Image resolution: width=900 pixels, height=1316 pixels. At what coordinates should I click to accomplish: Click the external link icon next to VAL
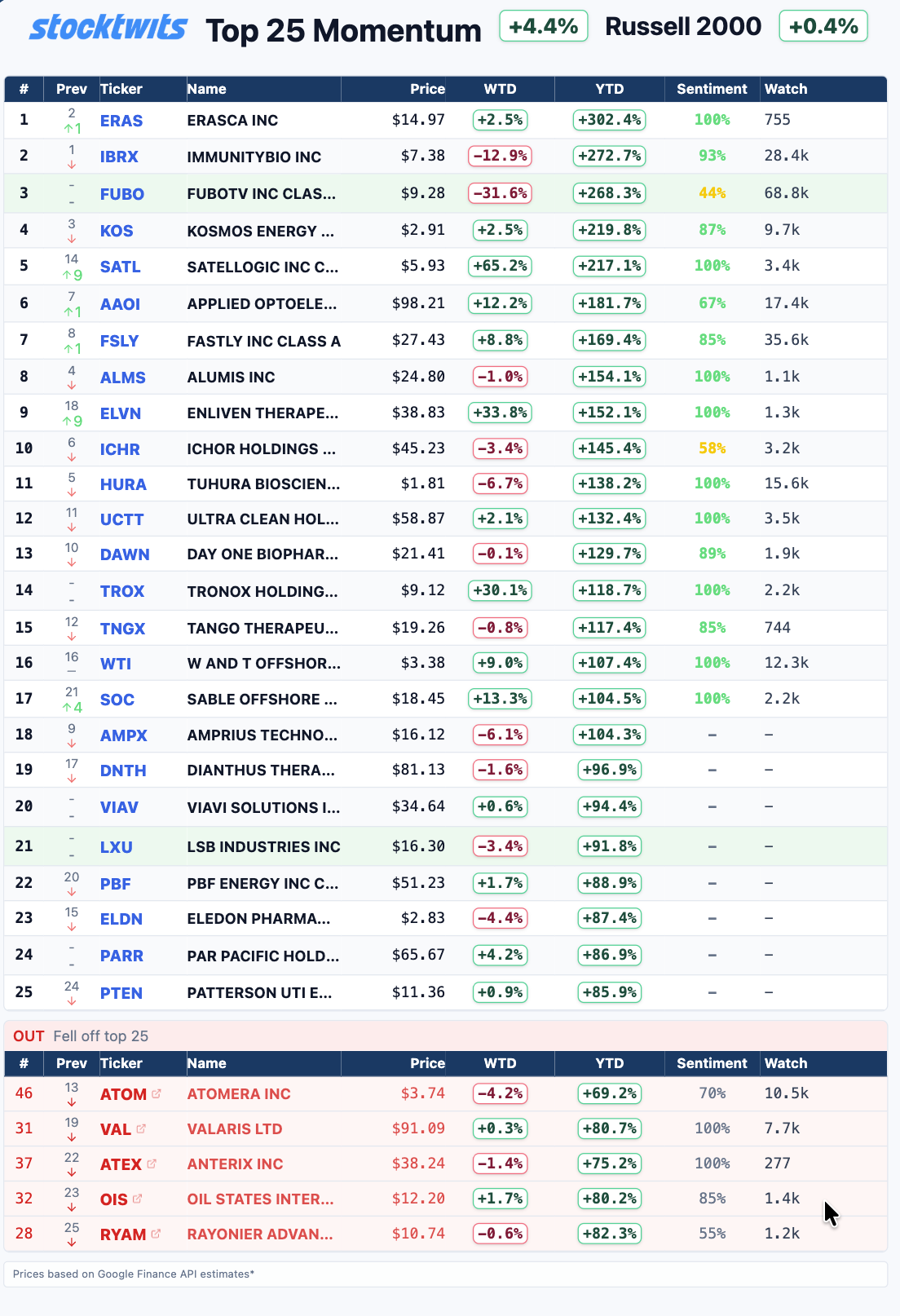[x=141, y=1128]
